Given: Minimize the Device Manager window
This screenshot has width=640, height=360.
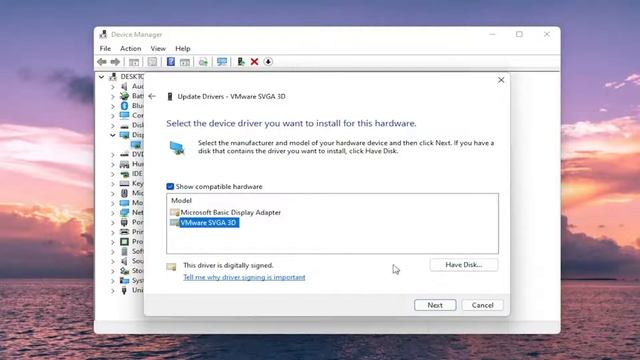Looking at the screenshot, I should point(492,34).
